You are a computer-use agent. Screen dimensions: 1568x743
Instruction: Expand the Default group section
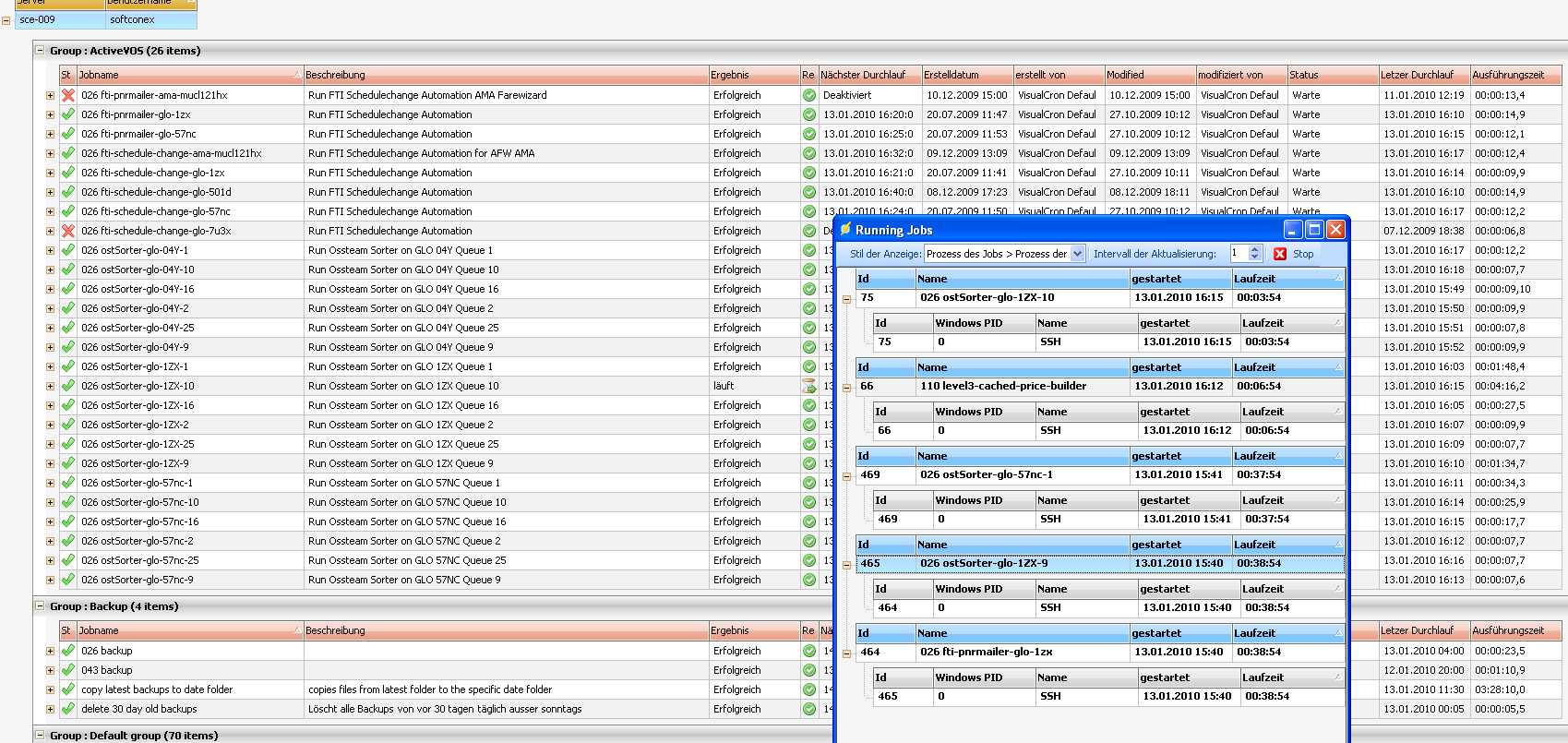[40, 736]
